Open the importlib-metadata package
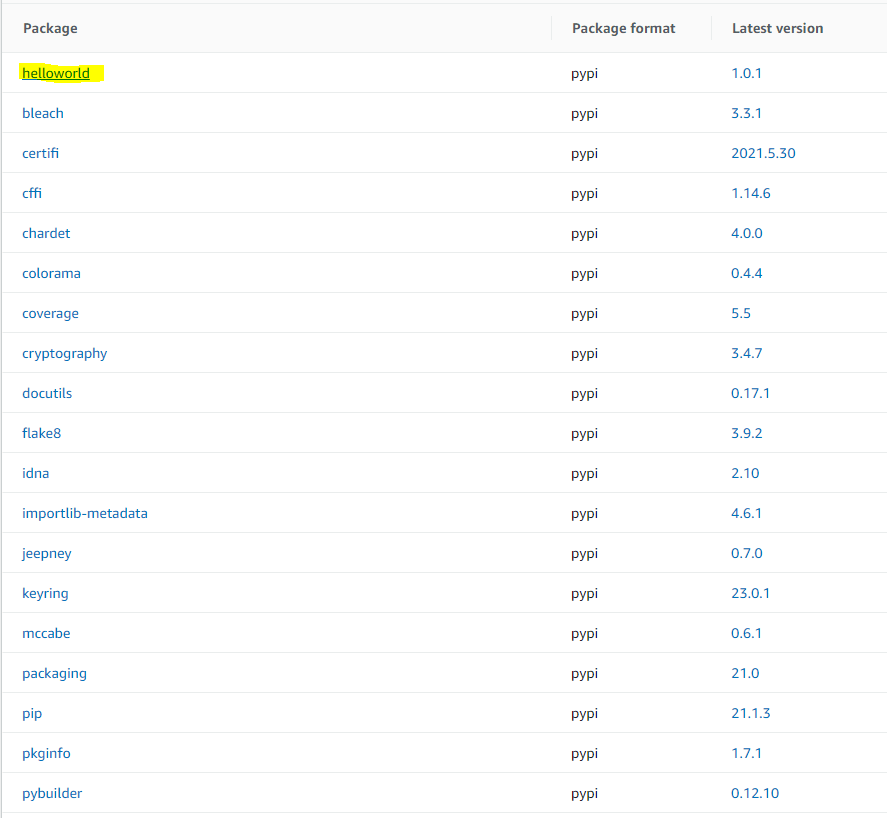 click(x=84, y=513)
